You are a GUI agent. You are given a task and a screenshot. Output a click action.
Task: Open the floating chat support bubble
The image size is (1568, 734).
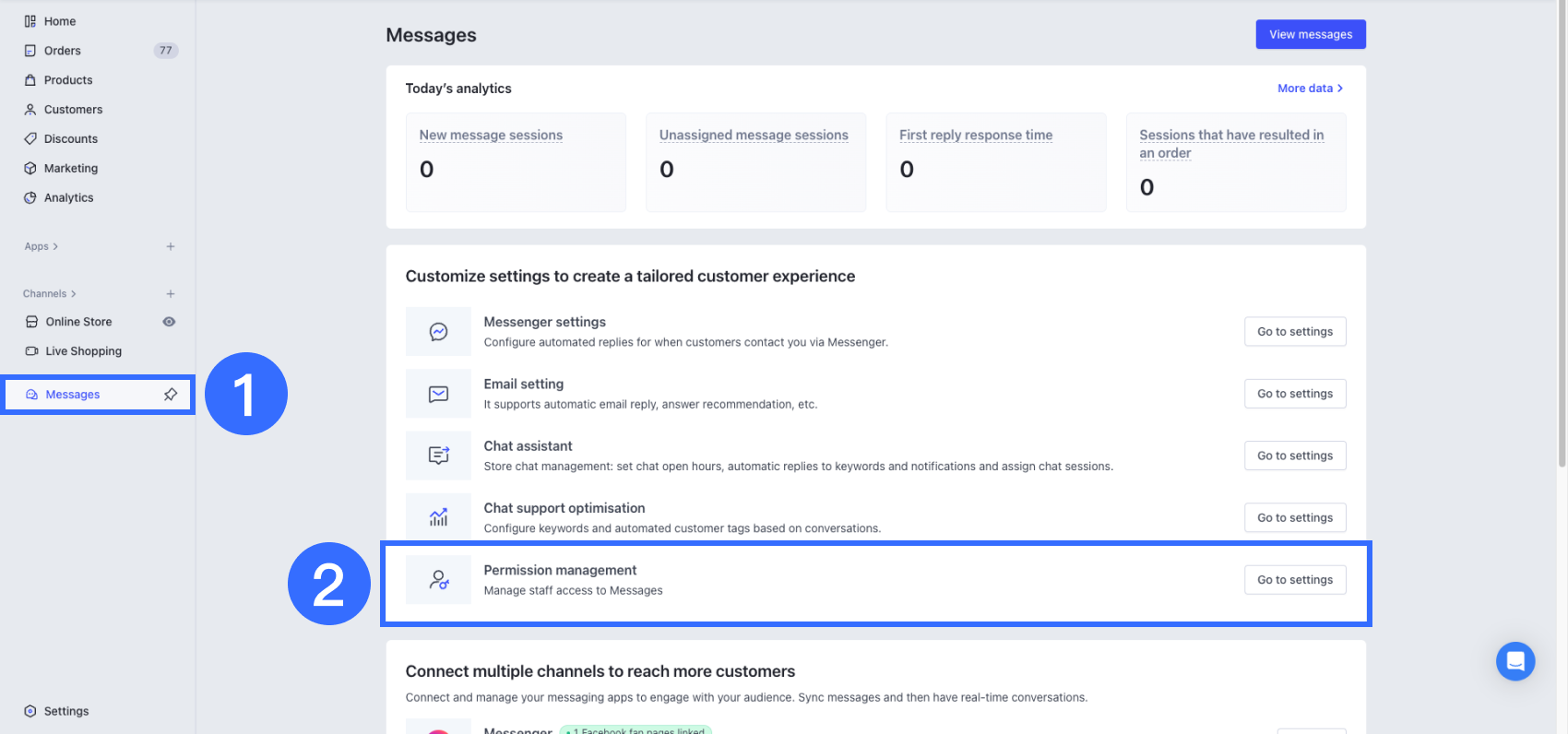pos(1515,661)
